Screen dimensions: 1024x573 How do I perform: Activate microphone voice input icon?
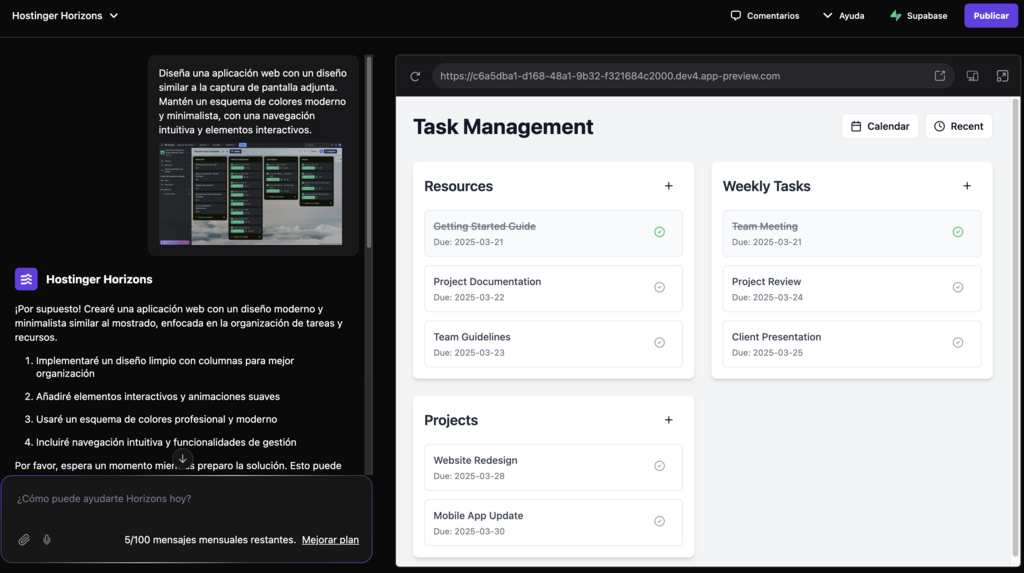47,540
